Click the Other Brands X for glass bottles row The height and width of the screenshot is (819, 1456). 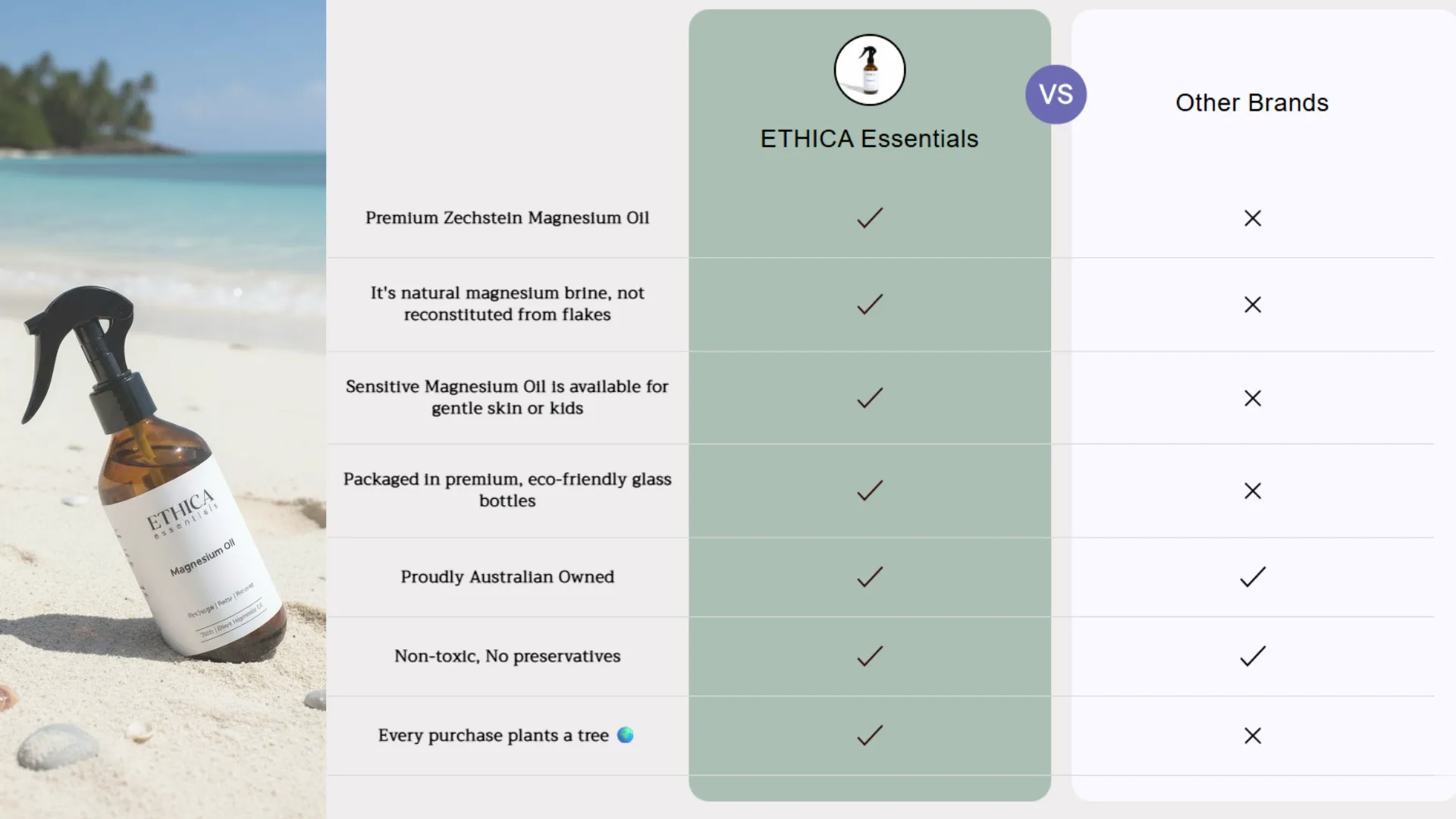pos(1253,491)
